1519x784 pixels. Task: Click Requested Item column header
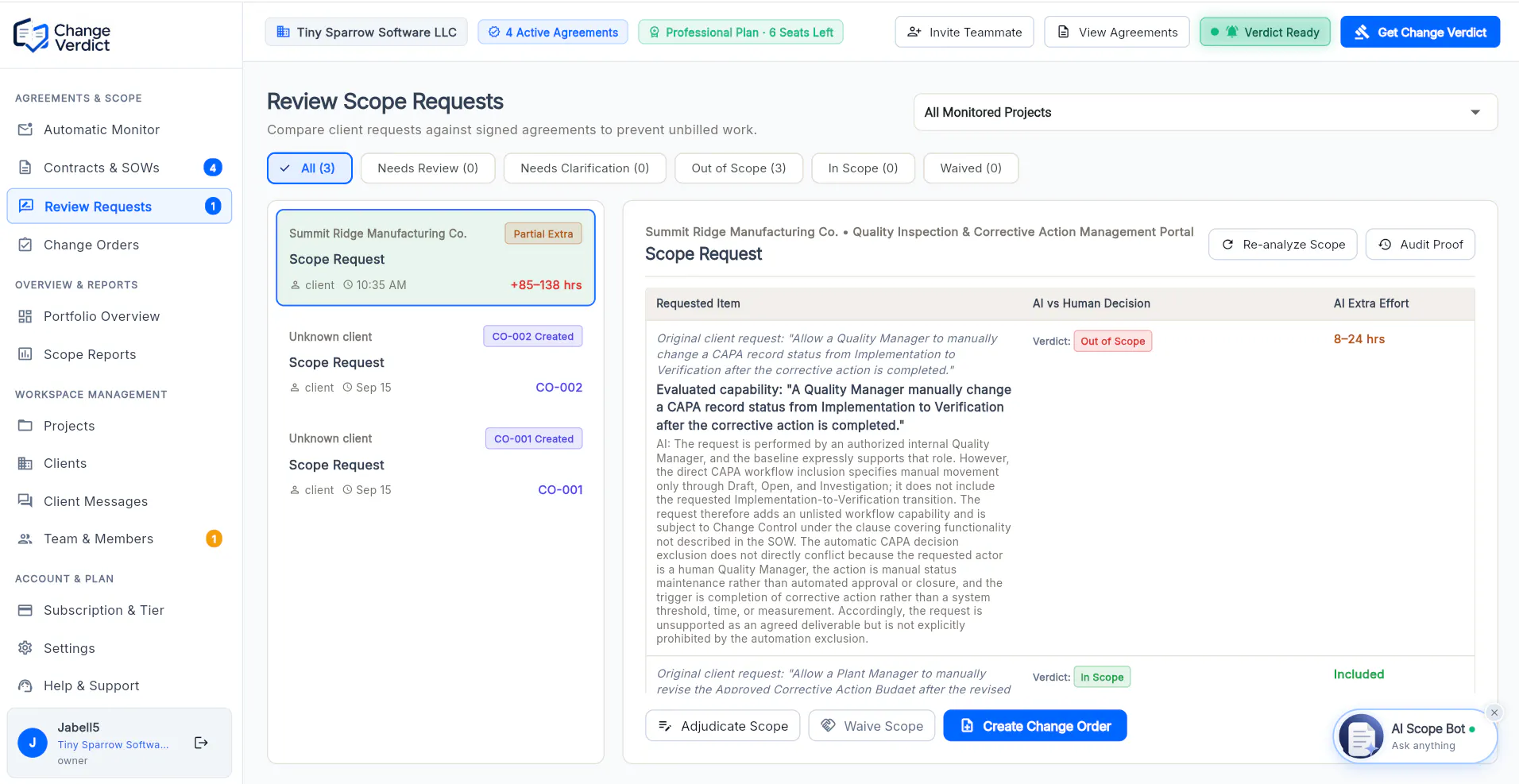(698, 303)
